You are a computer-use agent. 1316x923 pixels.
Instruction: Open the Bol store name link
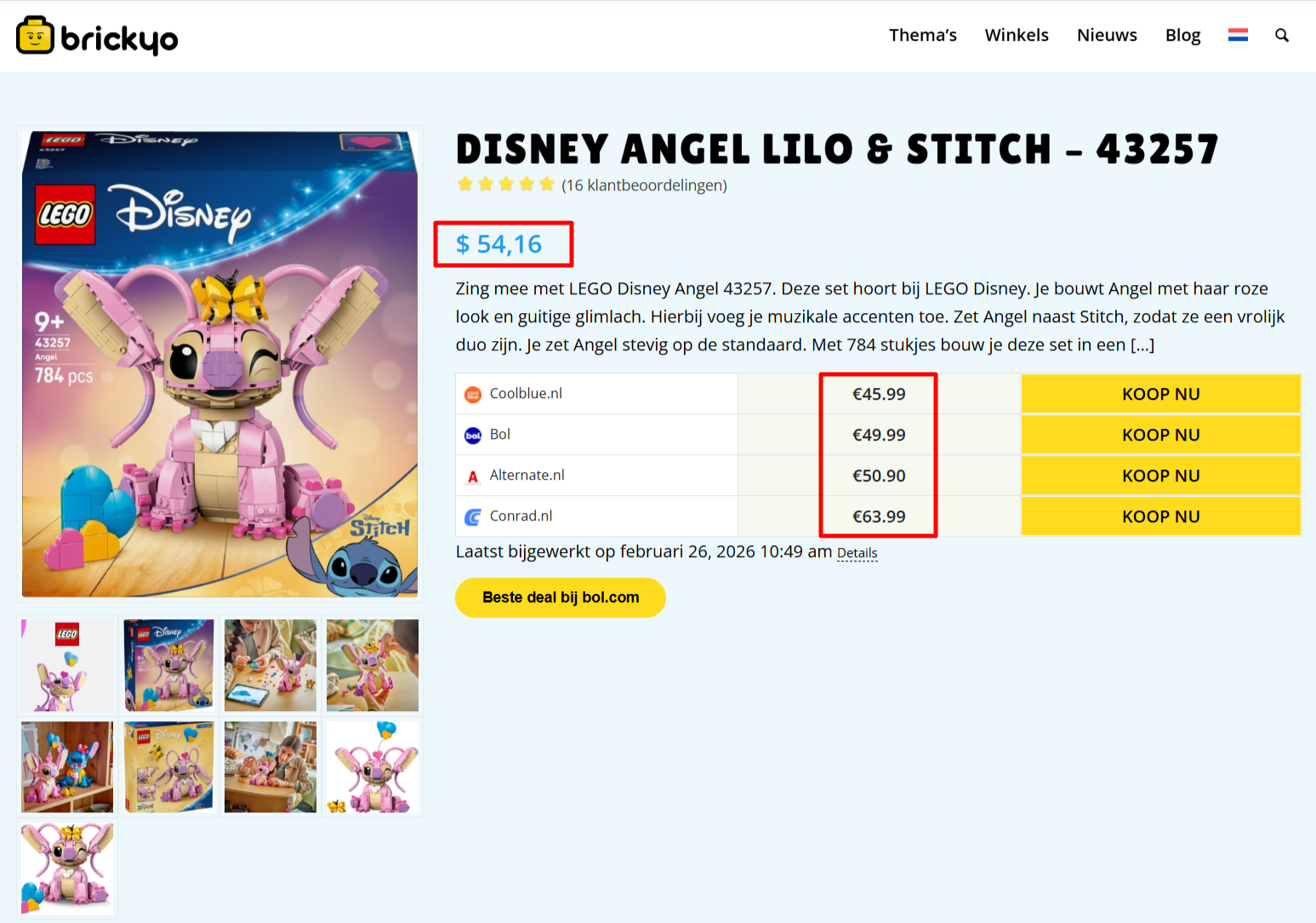[x=500, y=434]
